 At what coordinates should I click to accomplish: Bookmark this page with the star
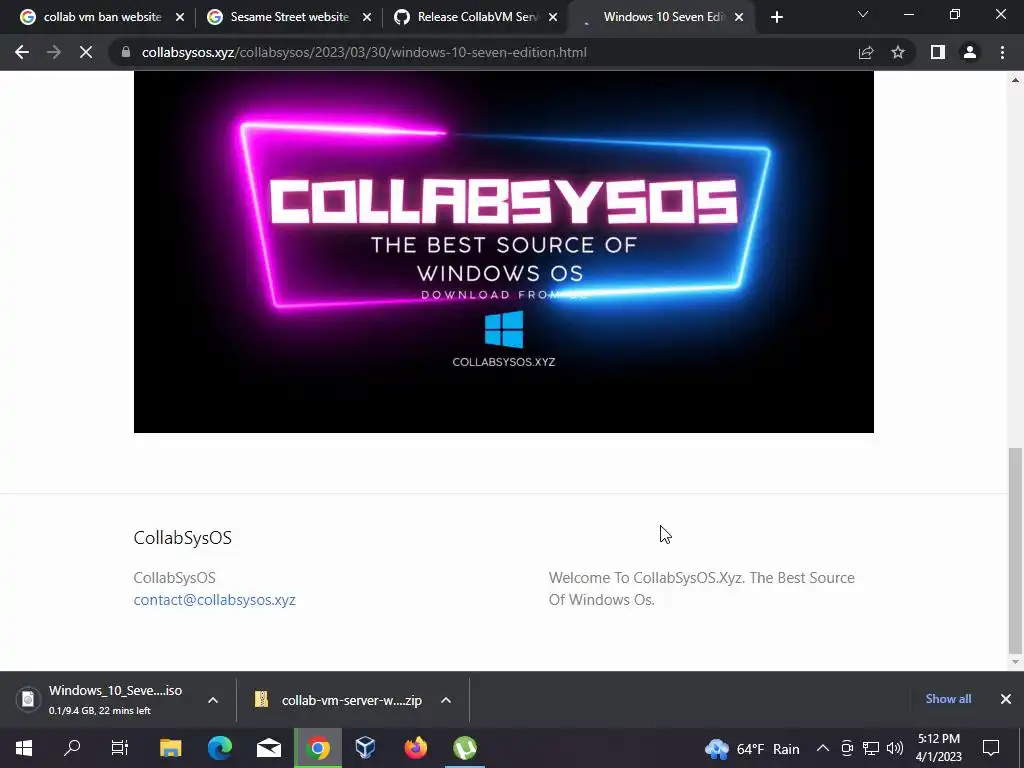click(x=898, y=52)
